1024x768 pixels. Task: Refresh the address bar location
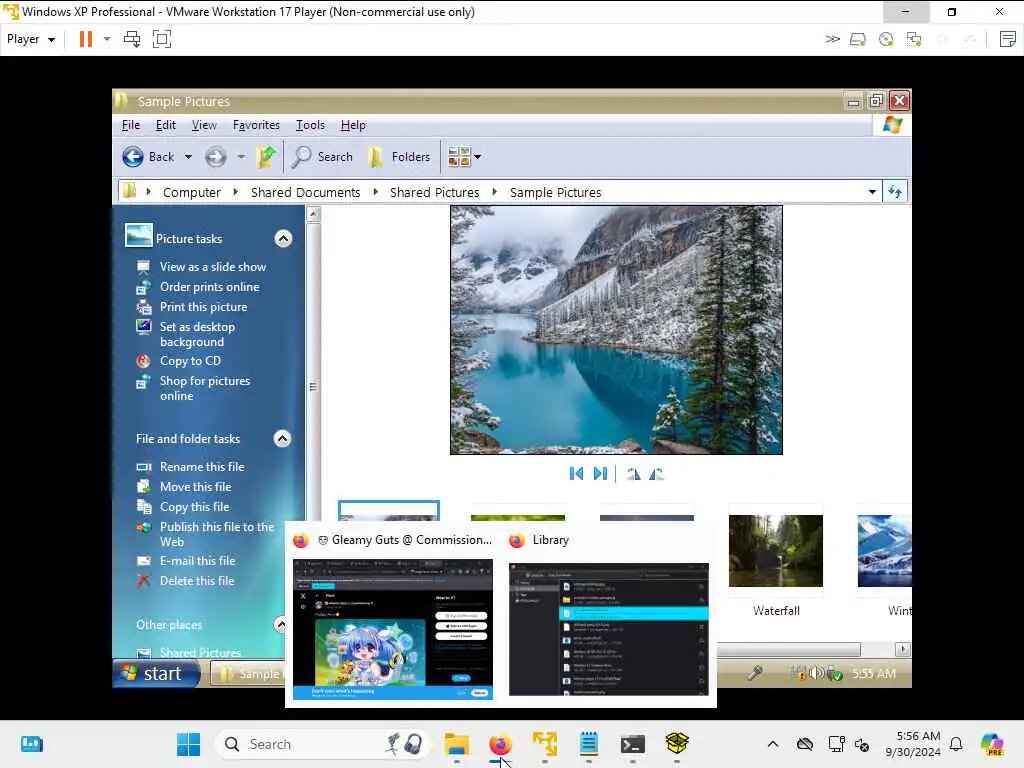[895, 192]
